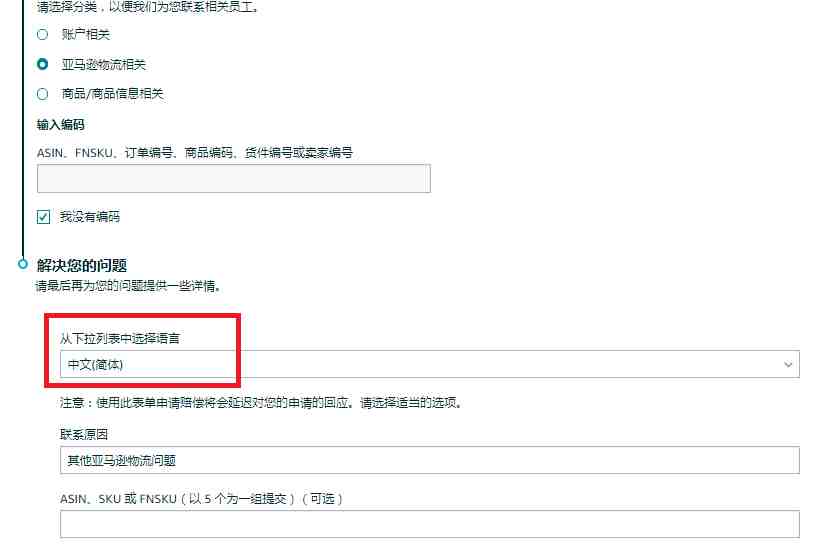This screenshot has width=835, height=549.
Task: Open 联系原因 field showing 其他亚马逊物流问题
Action: [429, 460]
